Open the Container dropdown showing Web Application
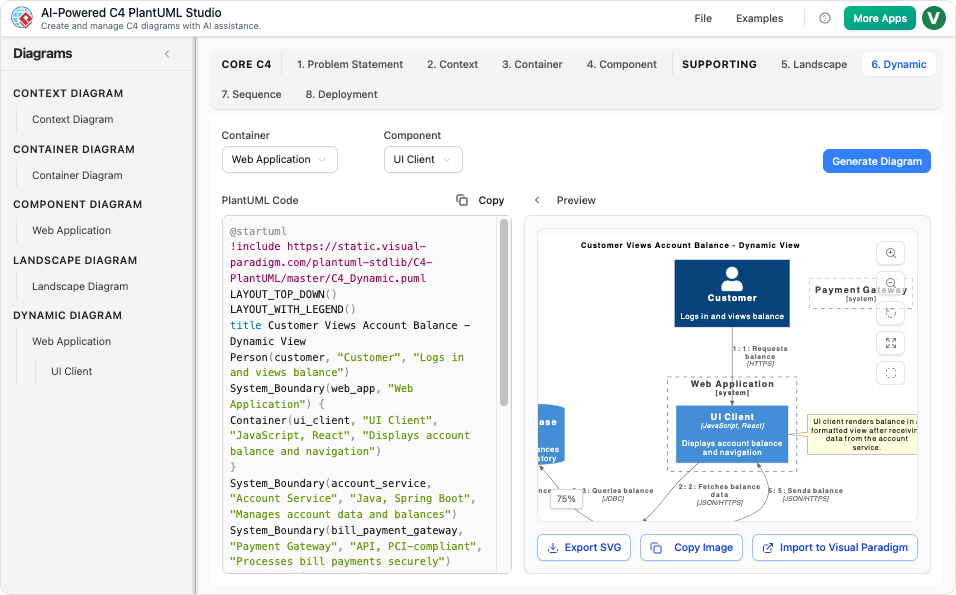The height and width of the screenshot is (595, 956). pyautogui.click(x=279, y=159)
